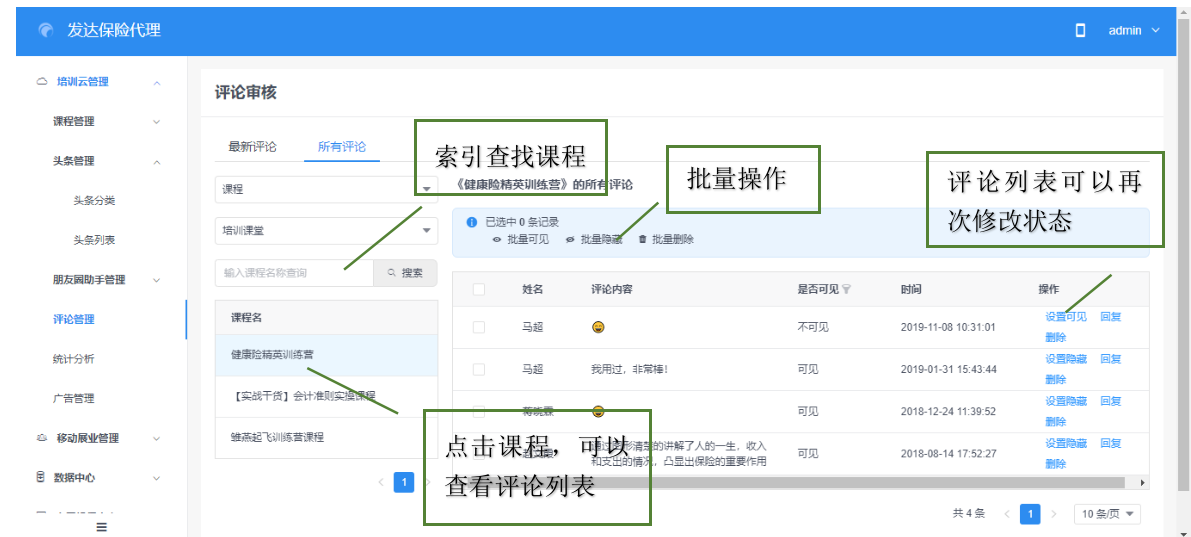Screen dimensions: 1191x537
Task: Click the database icon beside 数据中心
Action: (41, 478)
